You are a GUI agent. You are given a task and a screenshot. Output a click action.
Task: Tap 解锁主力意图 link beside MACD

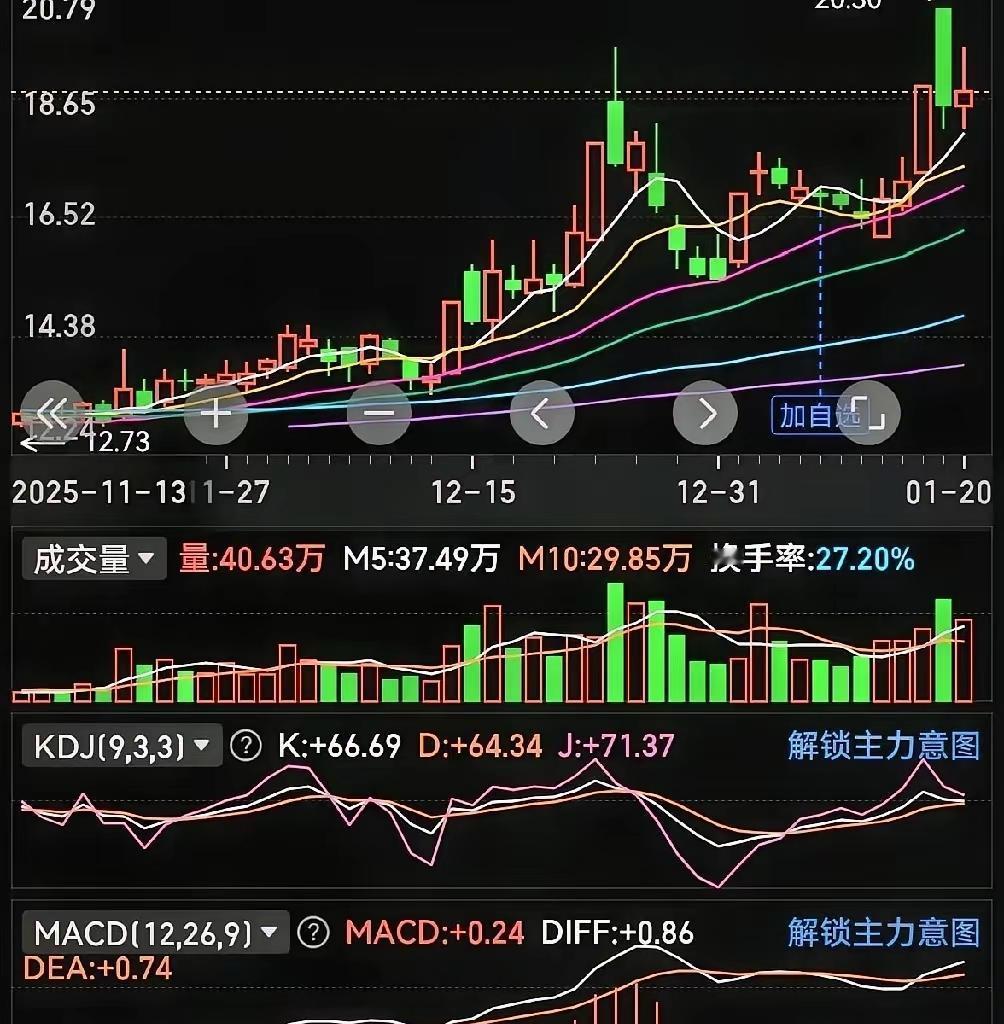point(883,932)
